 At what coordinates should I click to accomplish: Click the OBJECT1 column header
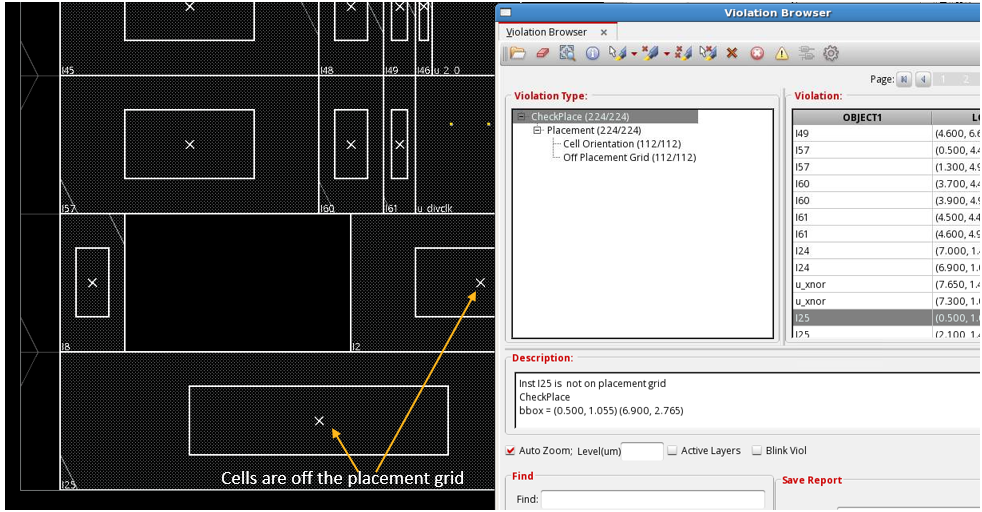[862, 117]
